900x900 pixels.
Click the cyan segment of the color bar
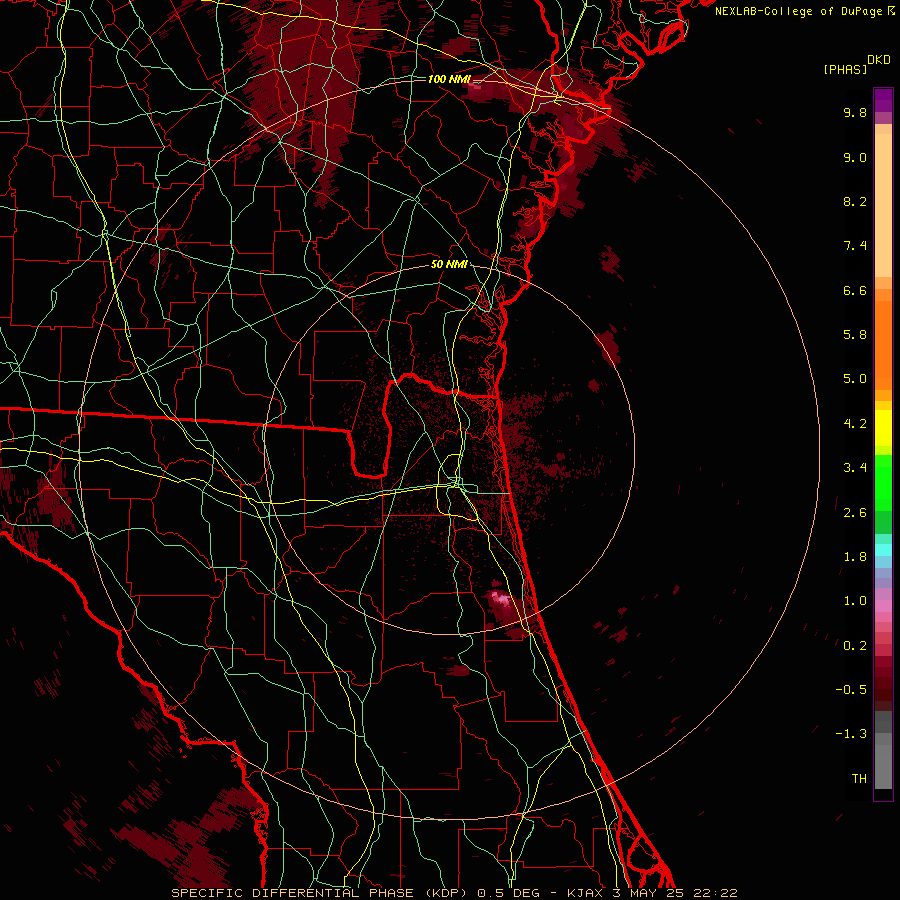tap(883, 550)
